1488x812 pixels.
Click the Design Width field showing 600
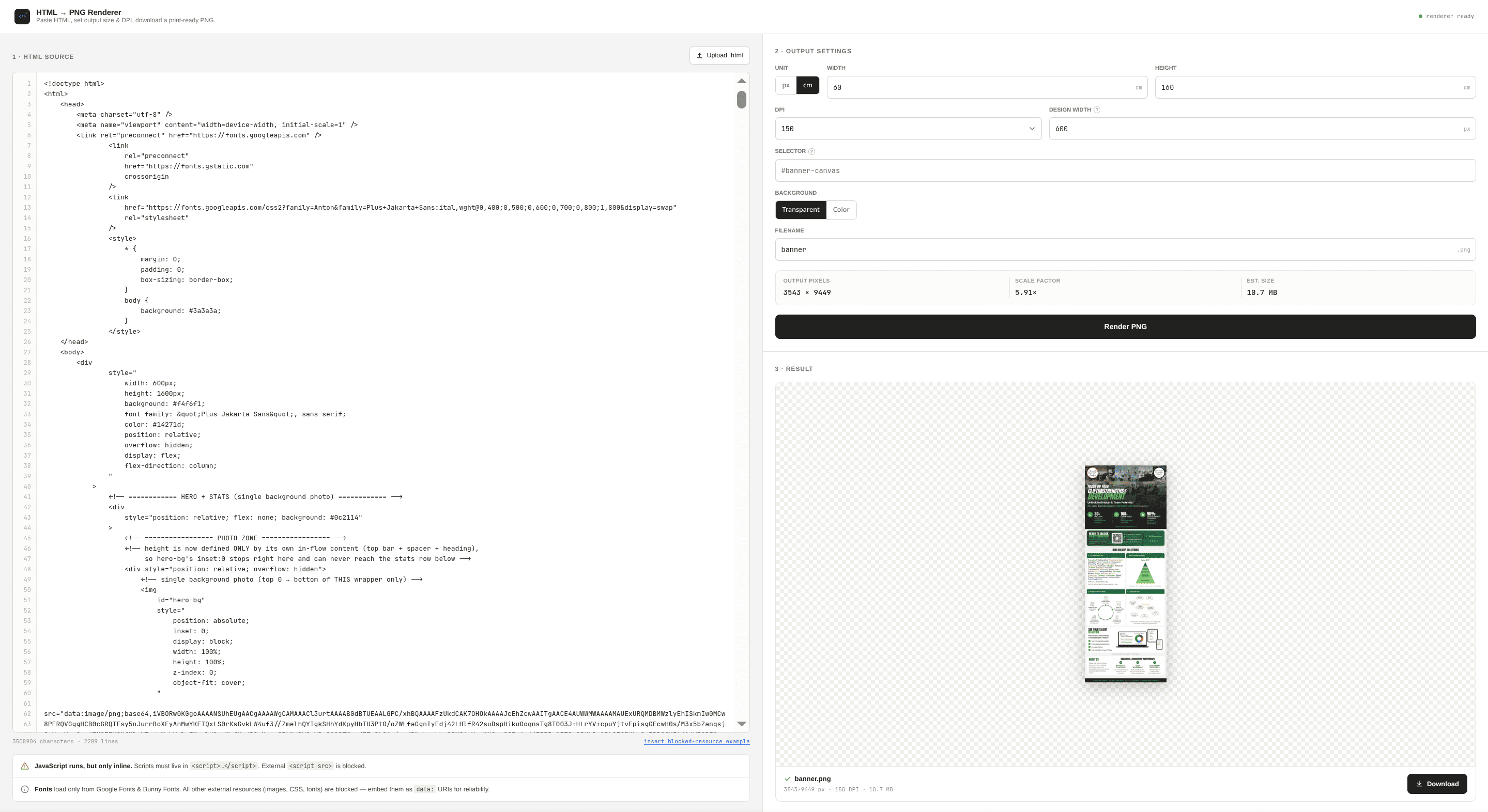pyautogui.click(x=1262, y=129)
